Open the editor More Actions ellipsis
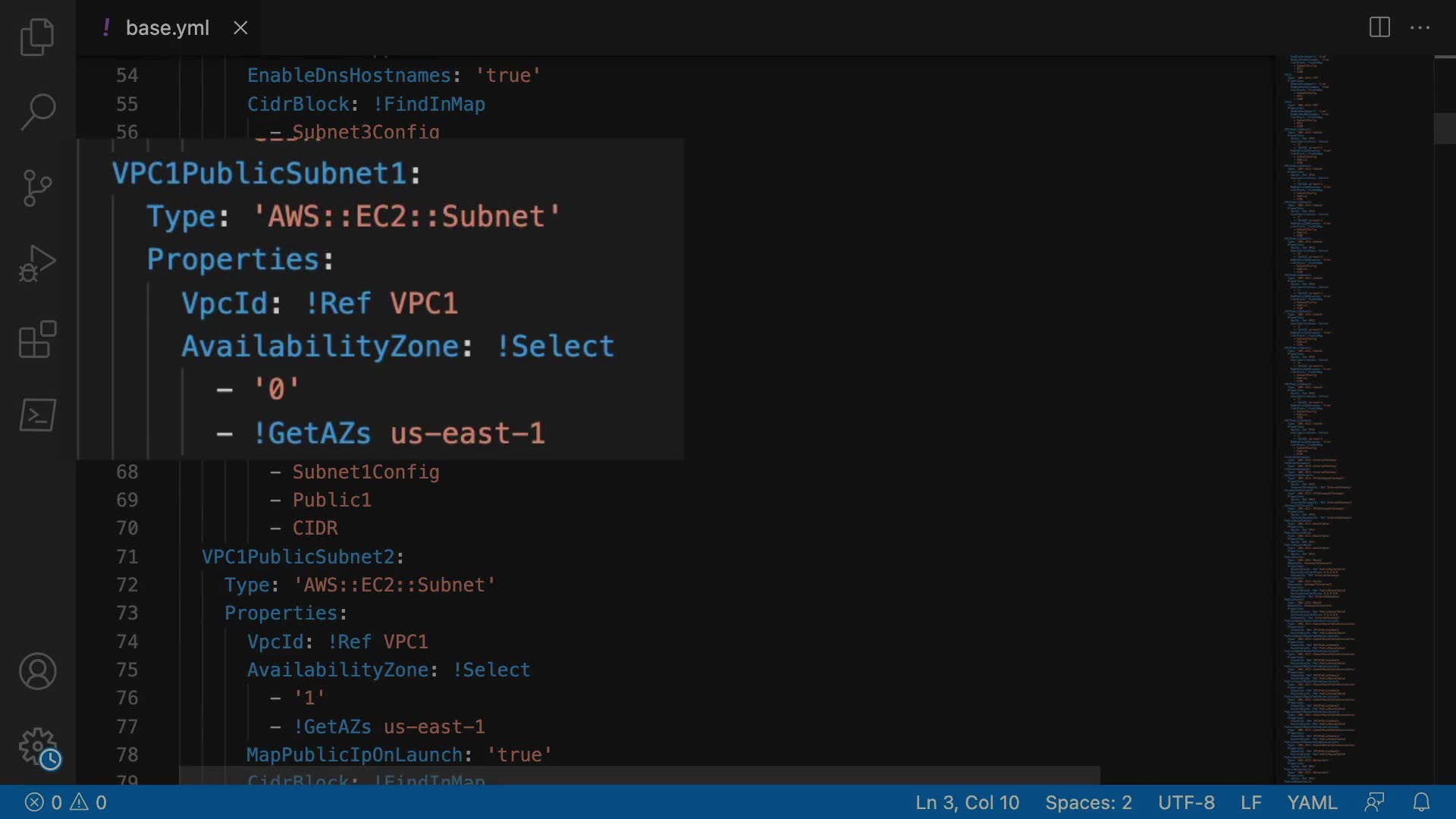Screen dimensions: 1456x819 tap(1420, 28)
